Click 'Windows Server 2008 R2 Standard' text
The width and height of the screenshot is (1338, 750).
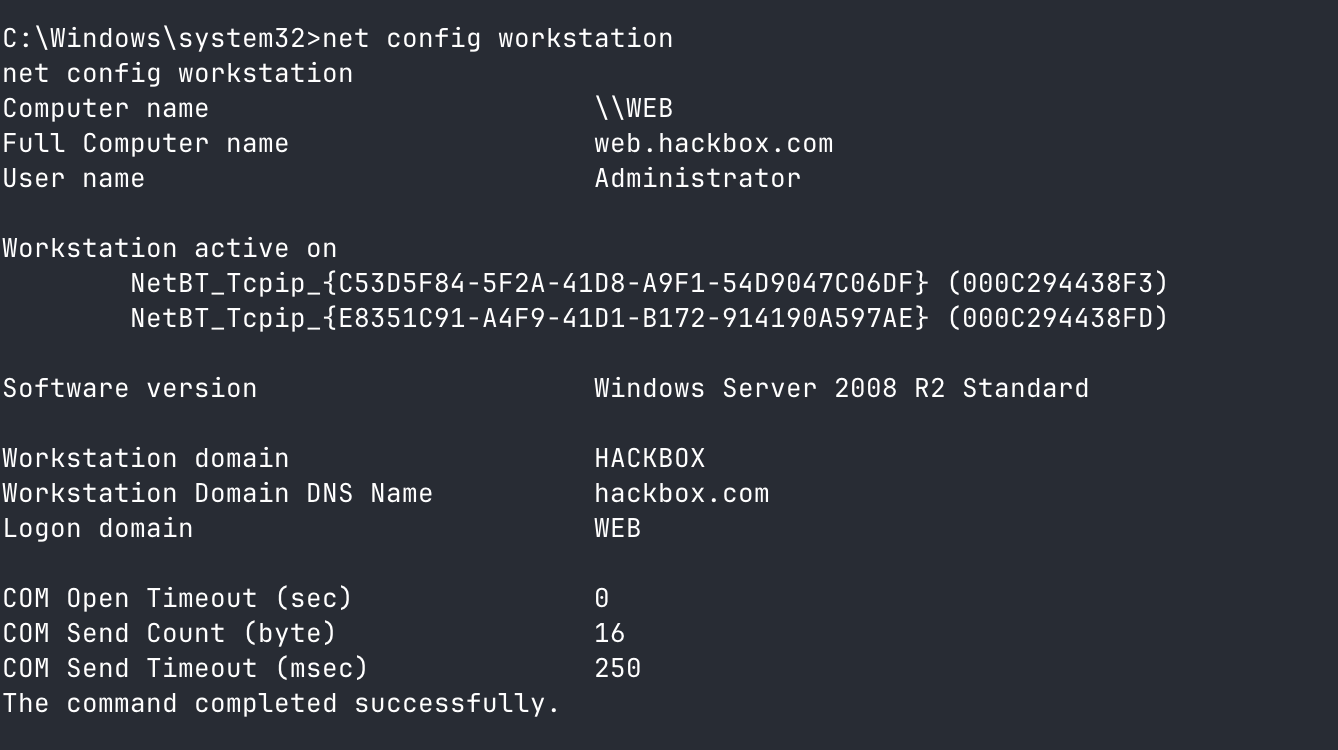[x=841, y=388]
